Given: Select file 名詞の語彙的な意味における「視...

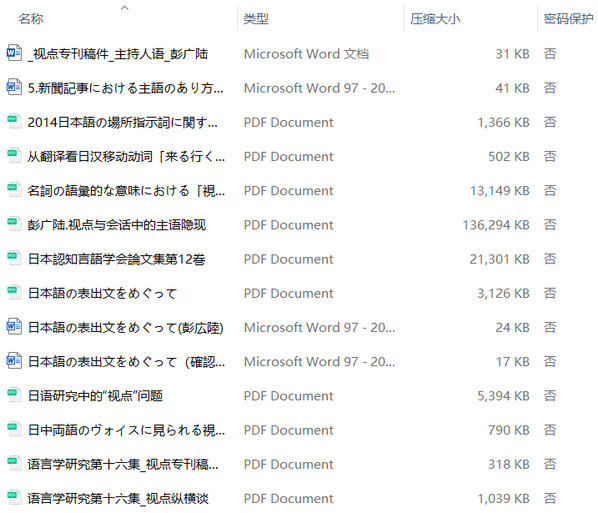Looking at the screenshot, I should coord(126,190).
